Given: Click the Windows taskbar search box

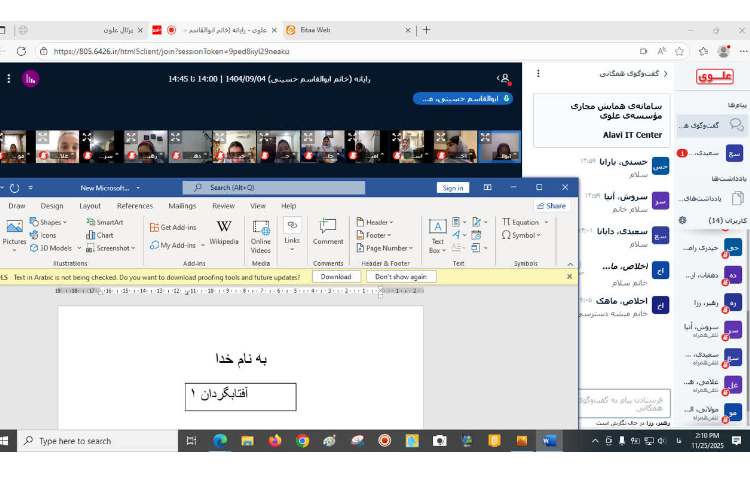Looking at the screenshot, I should coord(98,441).
